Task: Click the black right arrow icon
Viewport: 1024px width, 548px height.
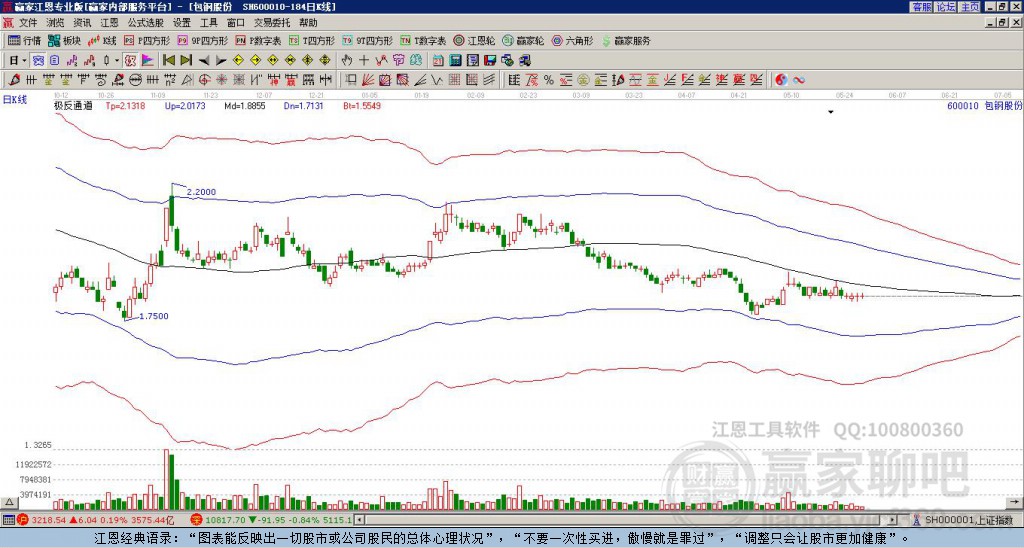Action: 221,61
